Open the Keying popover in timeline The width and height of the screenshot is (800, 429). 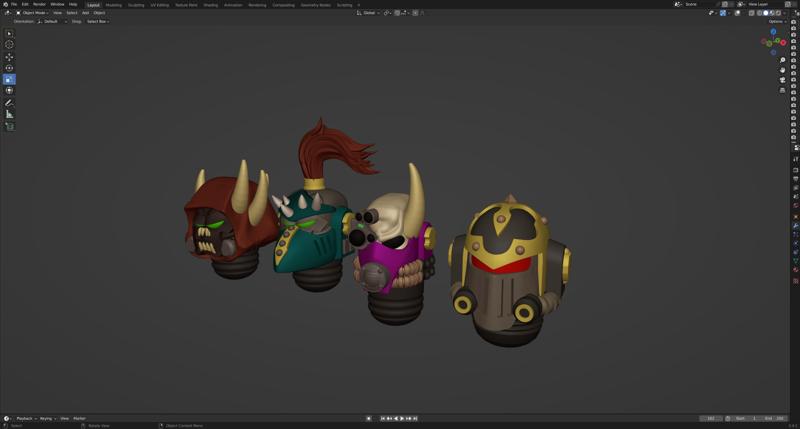[46, 418]
